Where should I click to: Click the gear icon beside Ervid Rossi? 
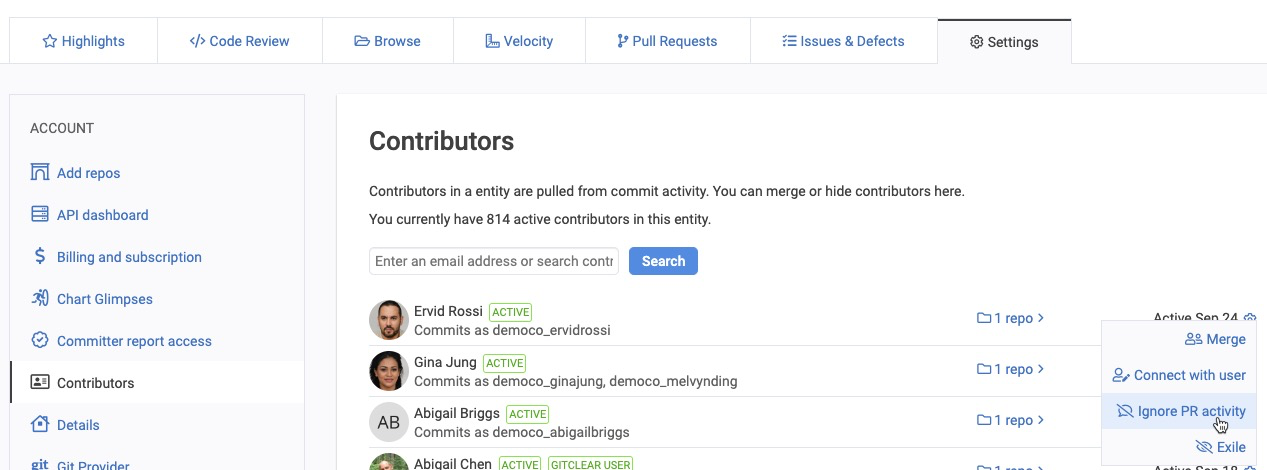(1250, 318)
